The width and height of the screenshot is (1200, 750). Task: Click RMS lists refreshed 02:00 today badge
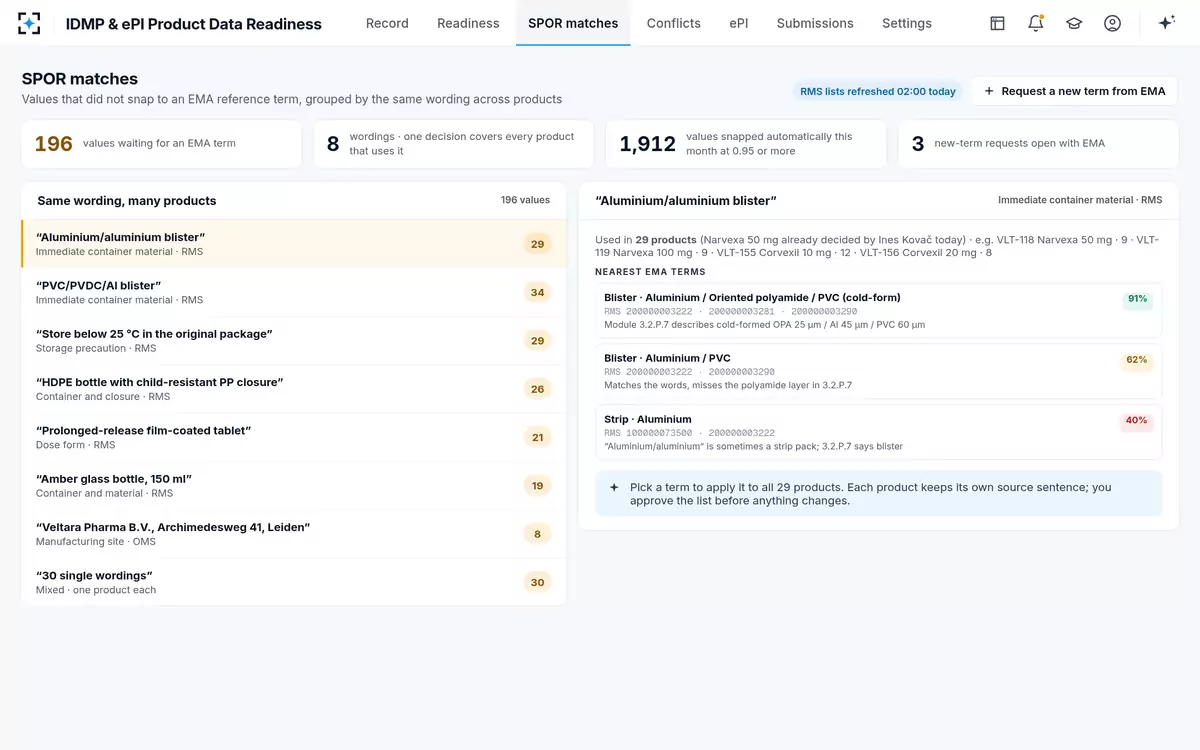[878, 91]
